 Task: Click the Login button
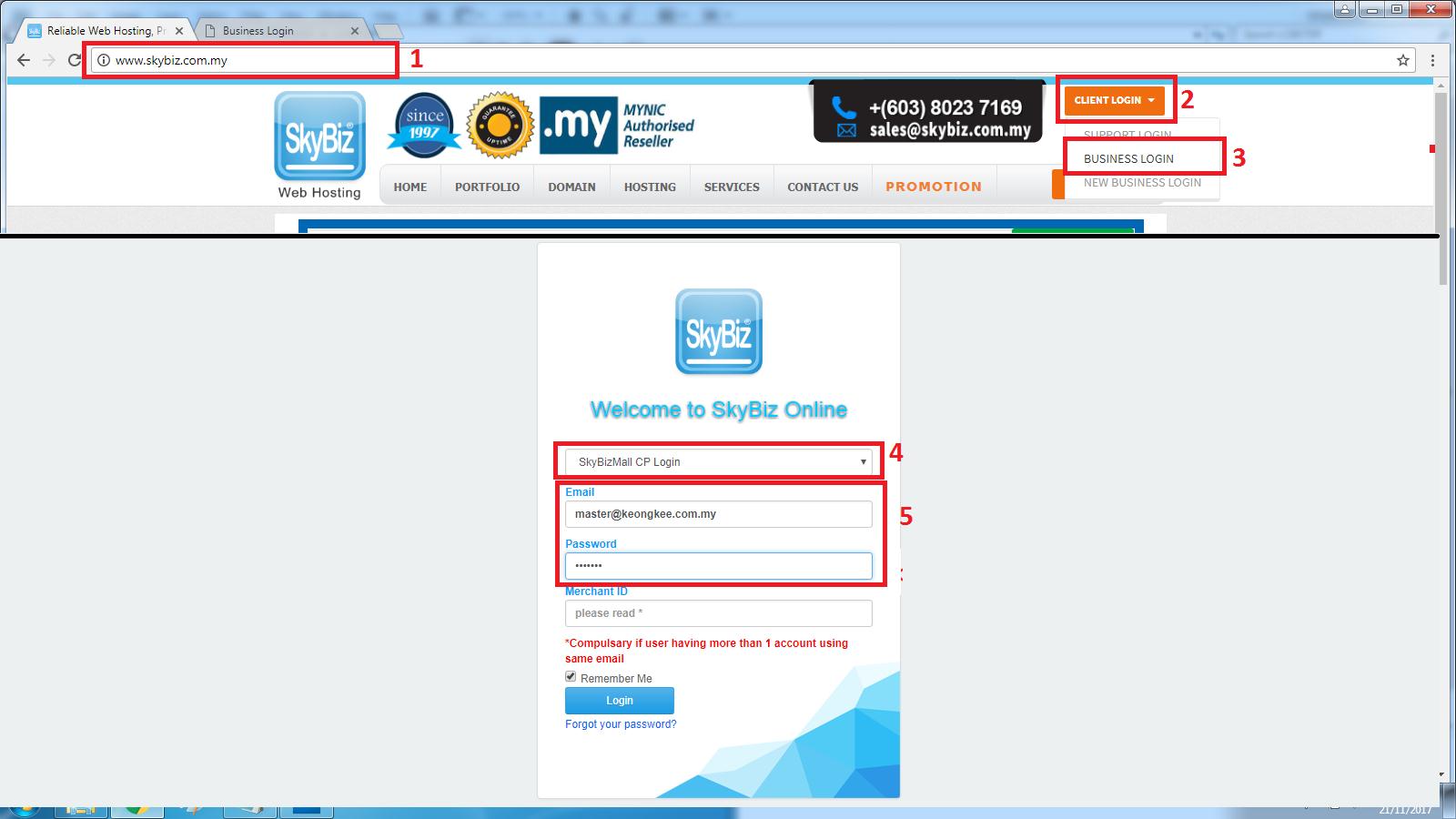[619, 700]
